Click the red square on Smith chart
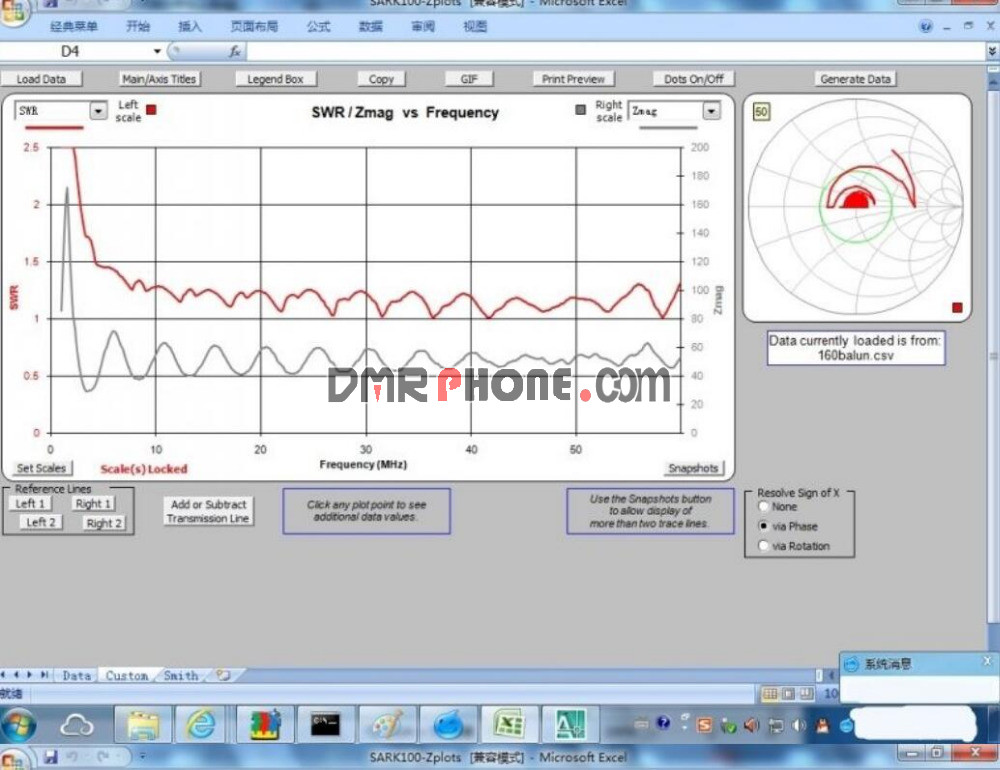1000x770 pixels. click(x=957, y=307)
